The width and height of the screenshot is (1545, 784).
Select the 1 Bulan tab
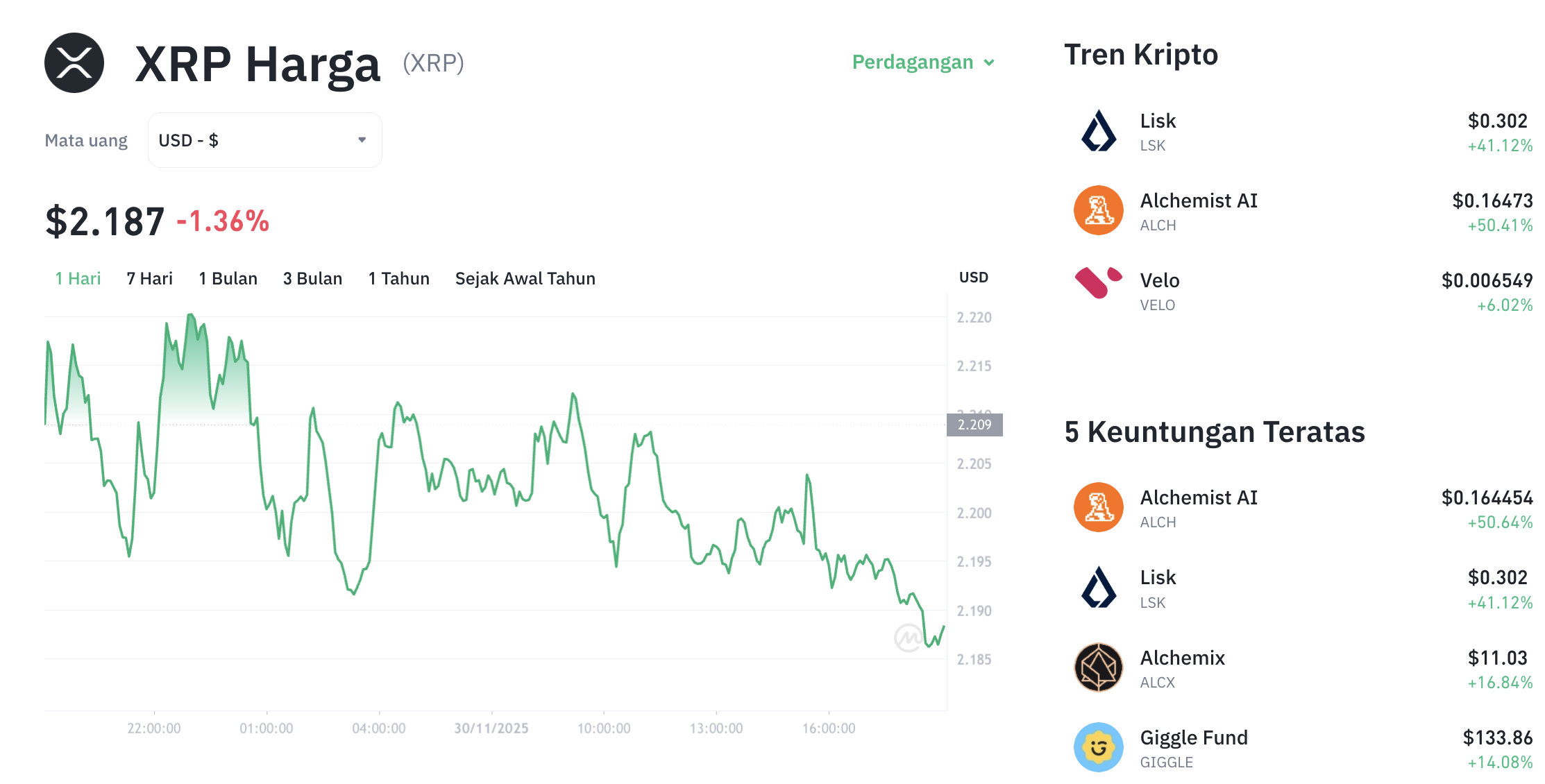pos(228,278)
